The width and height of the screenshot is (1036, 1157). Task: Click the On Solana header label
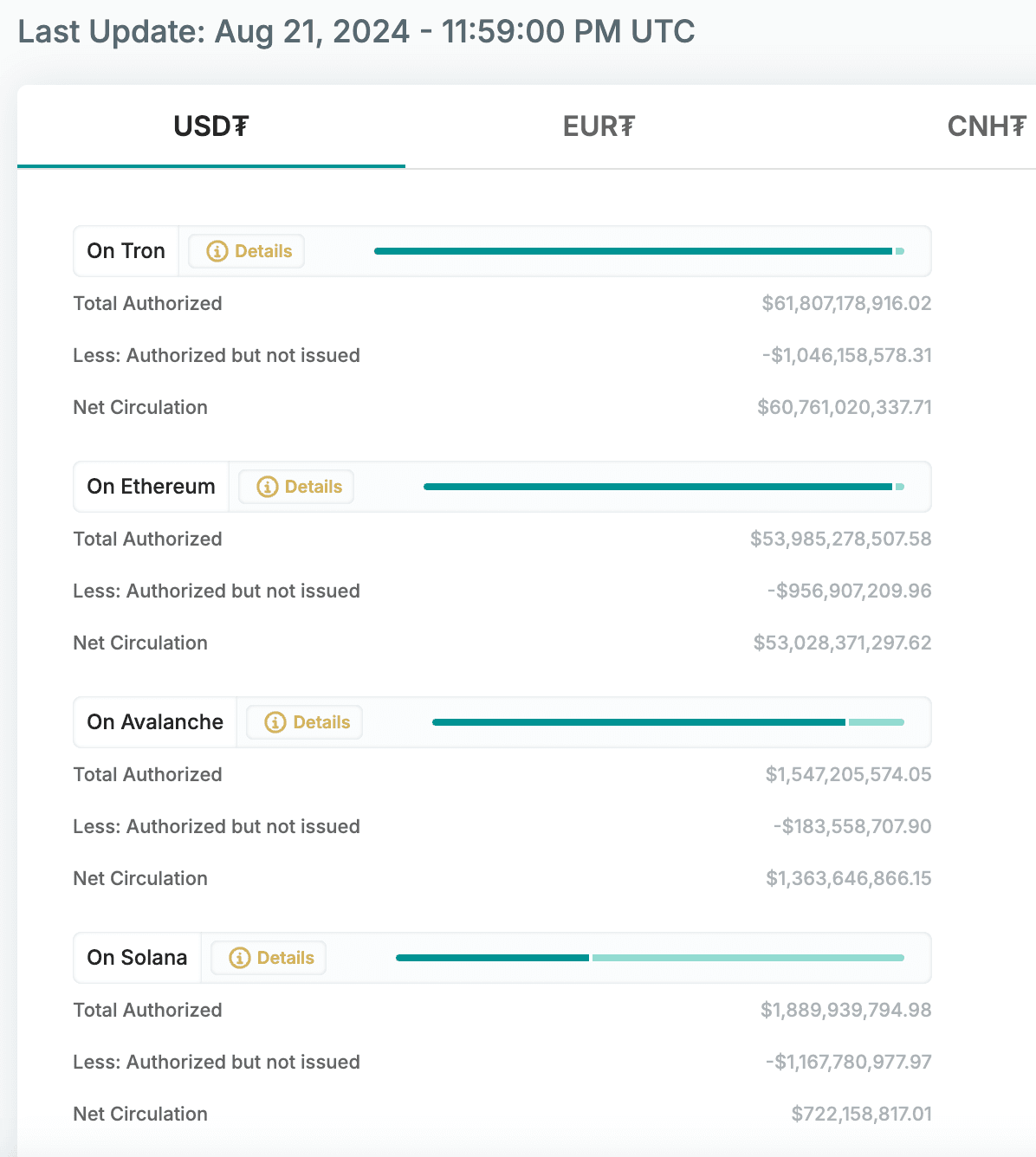138,958
